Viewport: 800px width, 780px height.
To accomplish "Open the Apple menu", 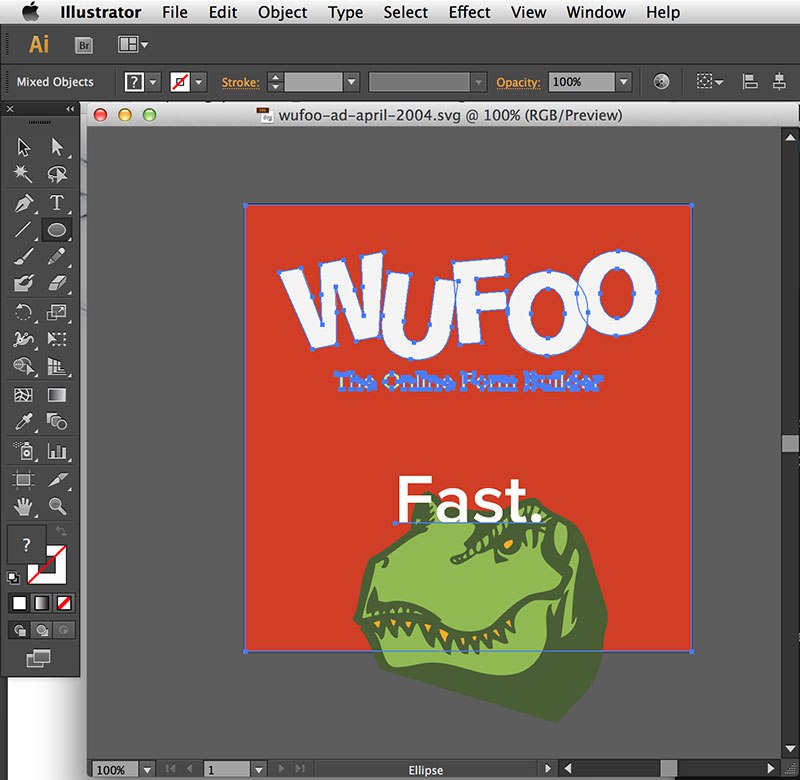I will click(31, 12).
